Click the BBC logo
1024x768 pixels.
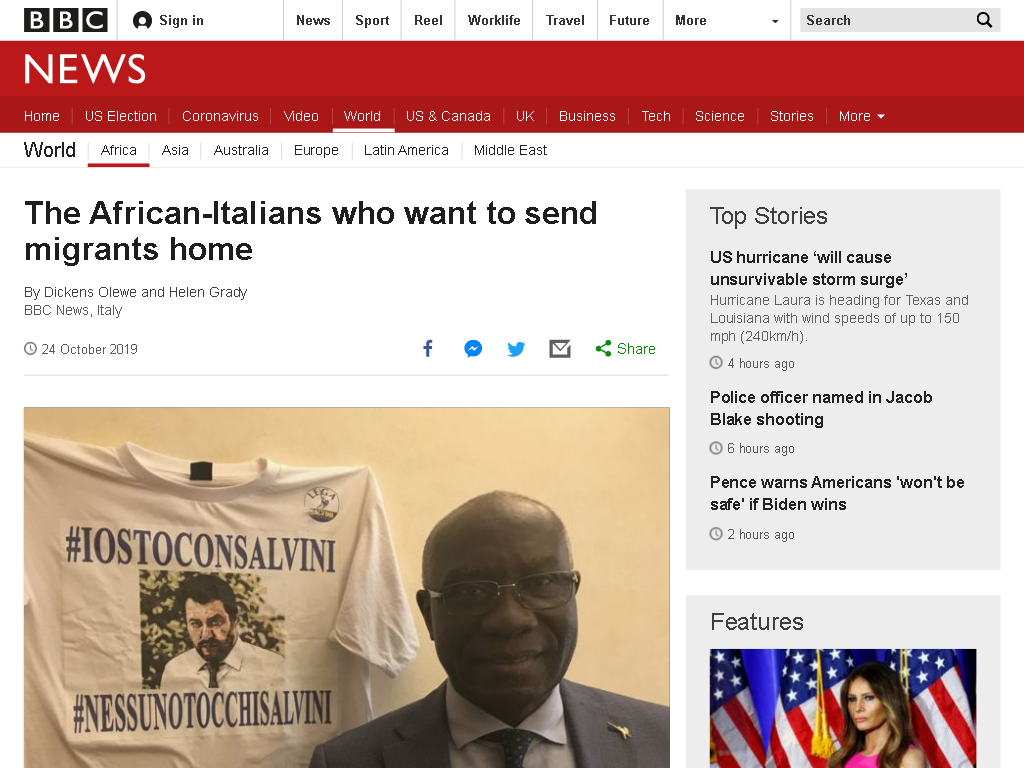(x=65, y=20)
